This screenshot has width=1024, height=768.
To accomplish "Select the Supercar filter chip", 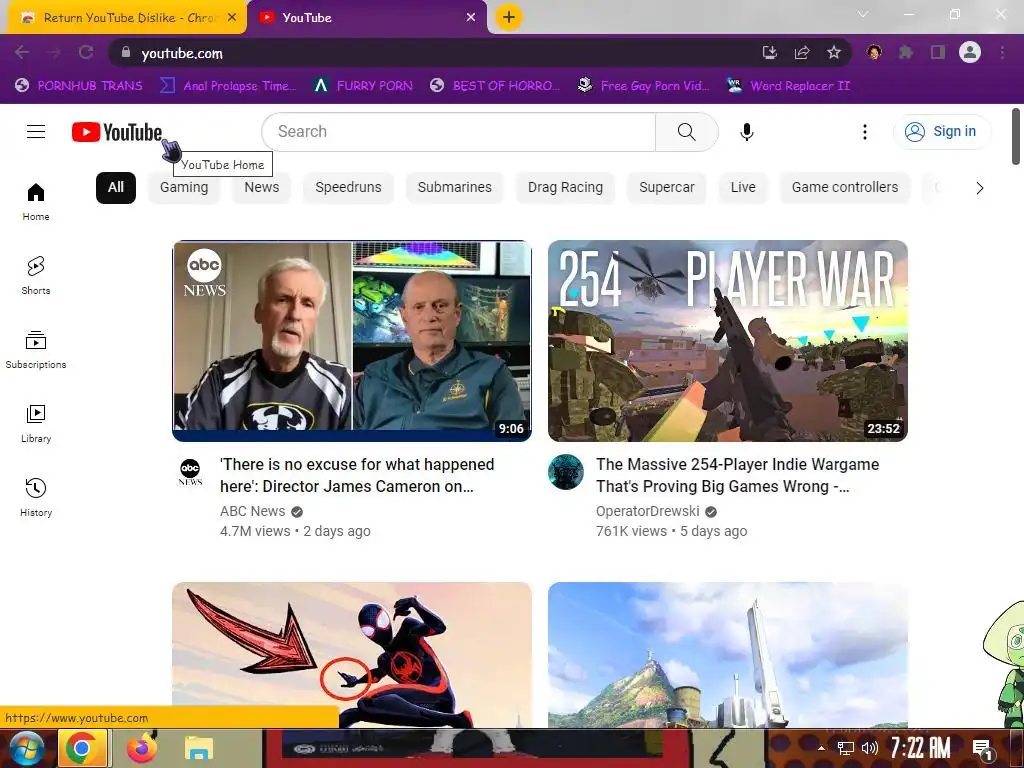I will [x=667, y=187].
